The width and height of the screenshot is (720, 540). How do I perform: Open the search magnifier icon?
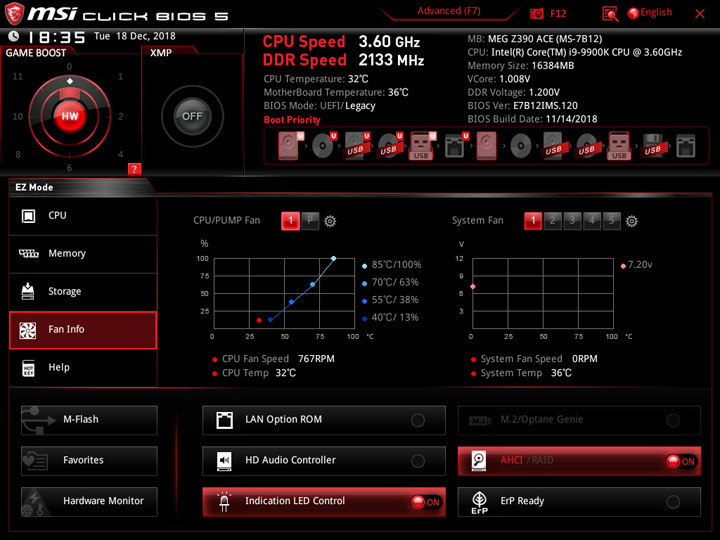[610, 14]
